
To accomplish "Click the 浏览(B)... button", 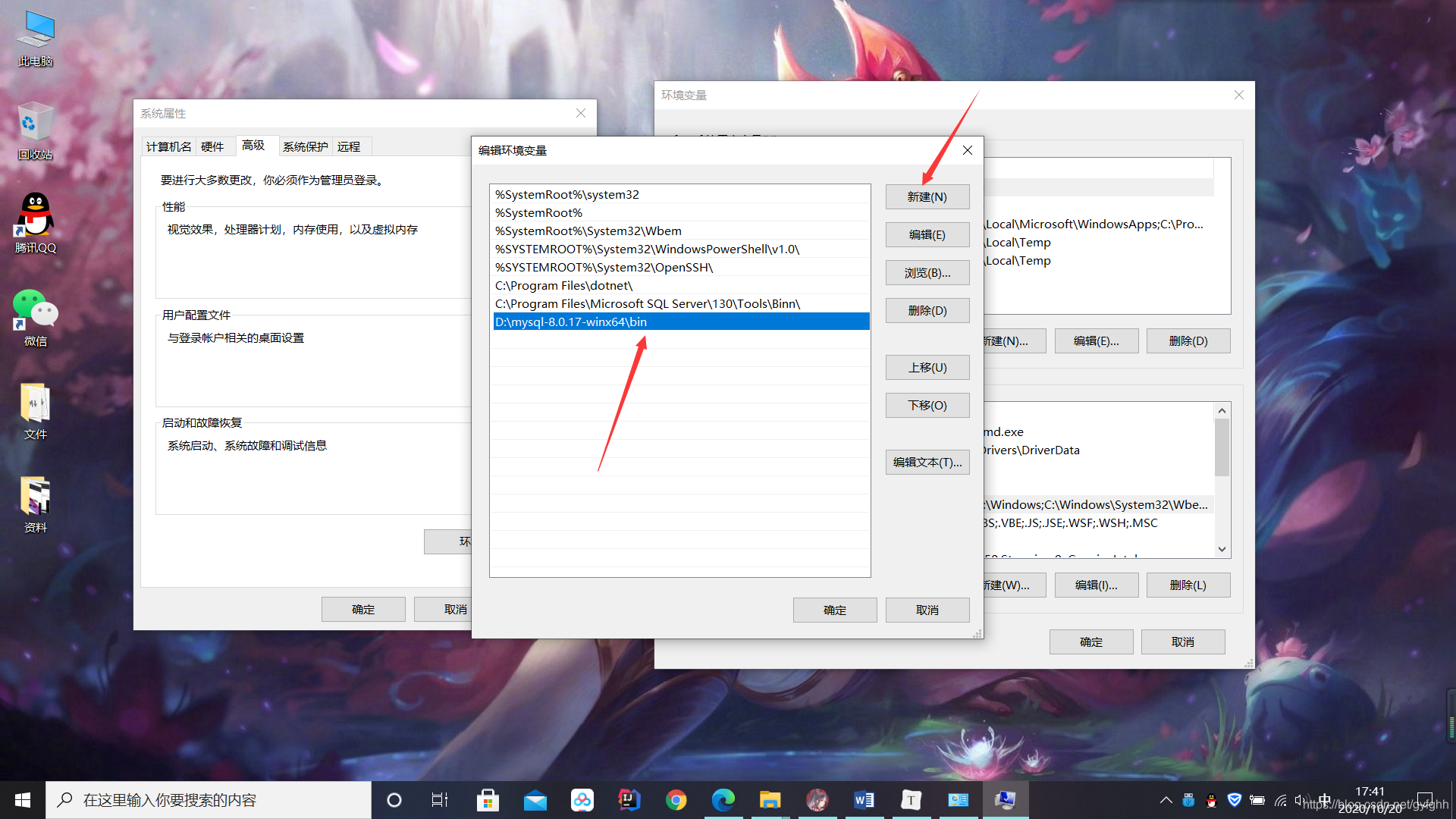I will tap(927, 273).
